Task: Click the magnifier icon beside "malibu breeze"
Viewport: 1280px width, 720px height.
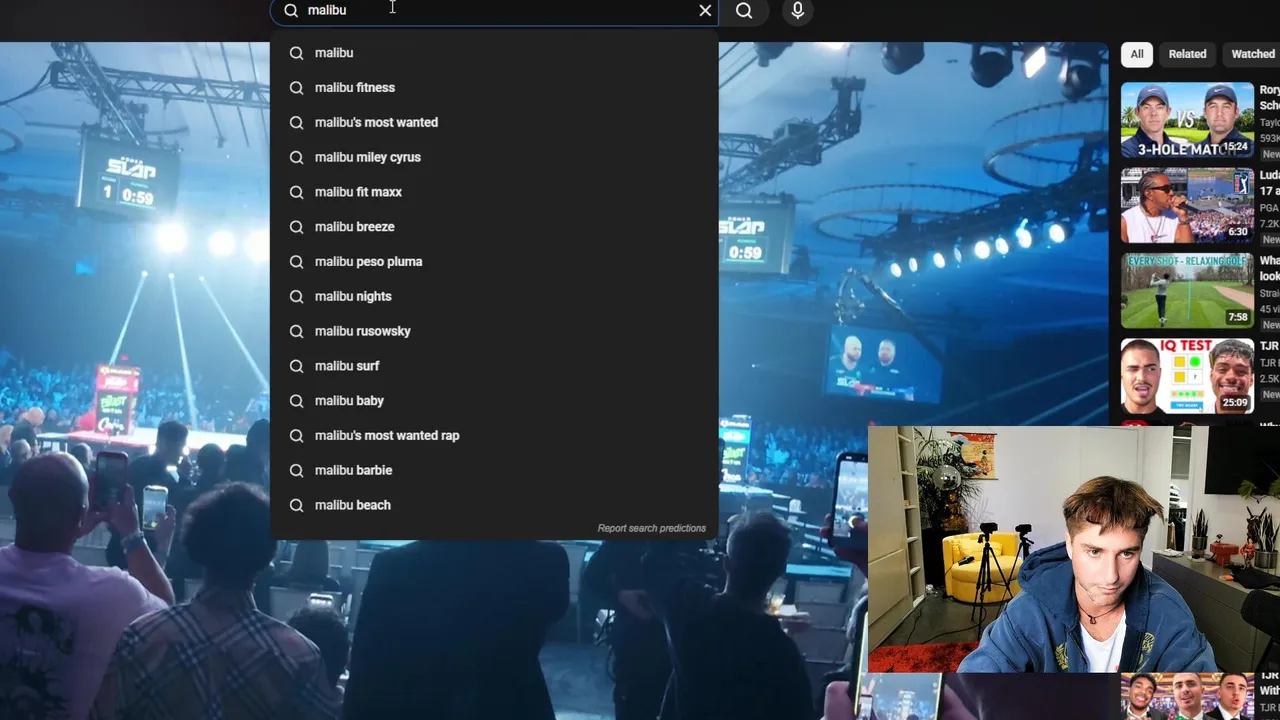Action: tap(296, 227)
